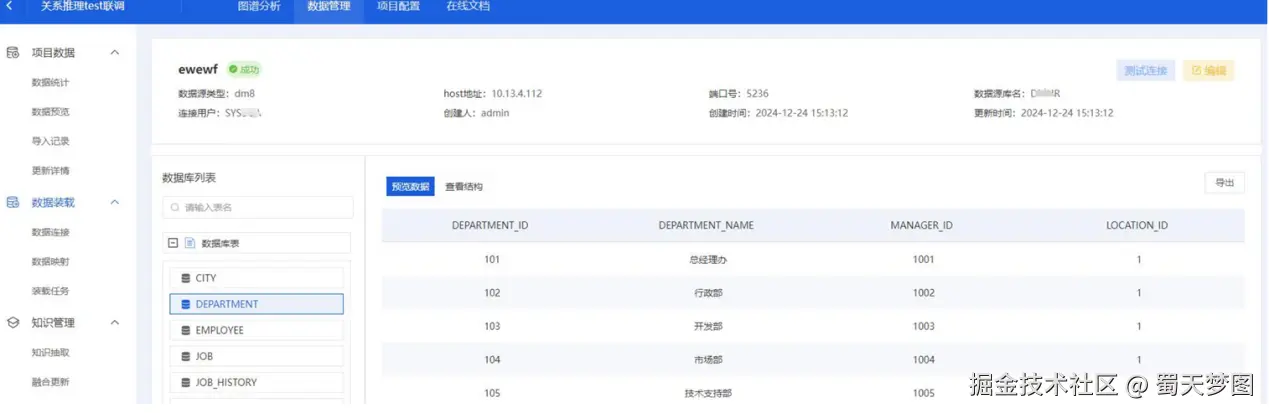1269x413 pixels.
Task: Click the 端口号 5236 value
Action: [x=757, y=93]
